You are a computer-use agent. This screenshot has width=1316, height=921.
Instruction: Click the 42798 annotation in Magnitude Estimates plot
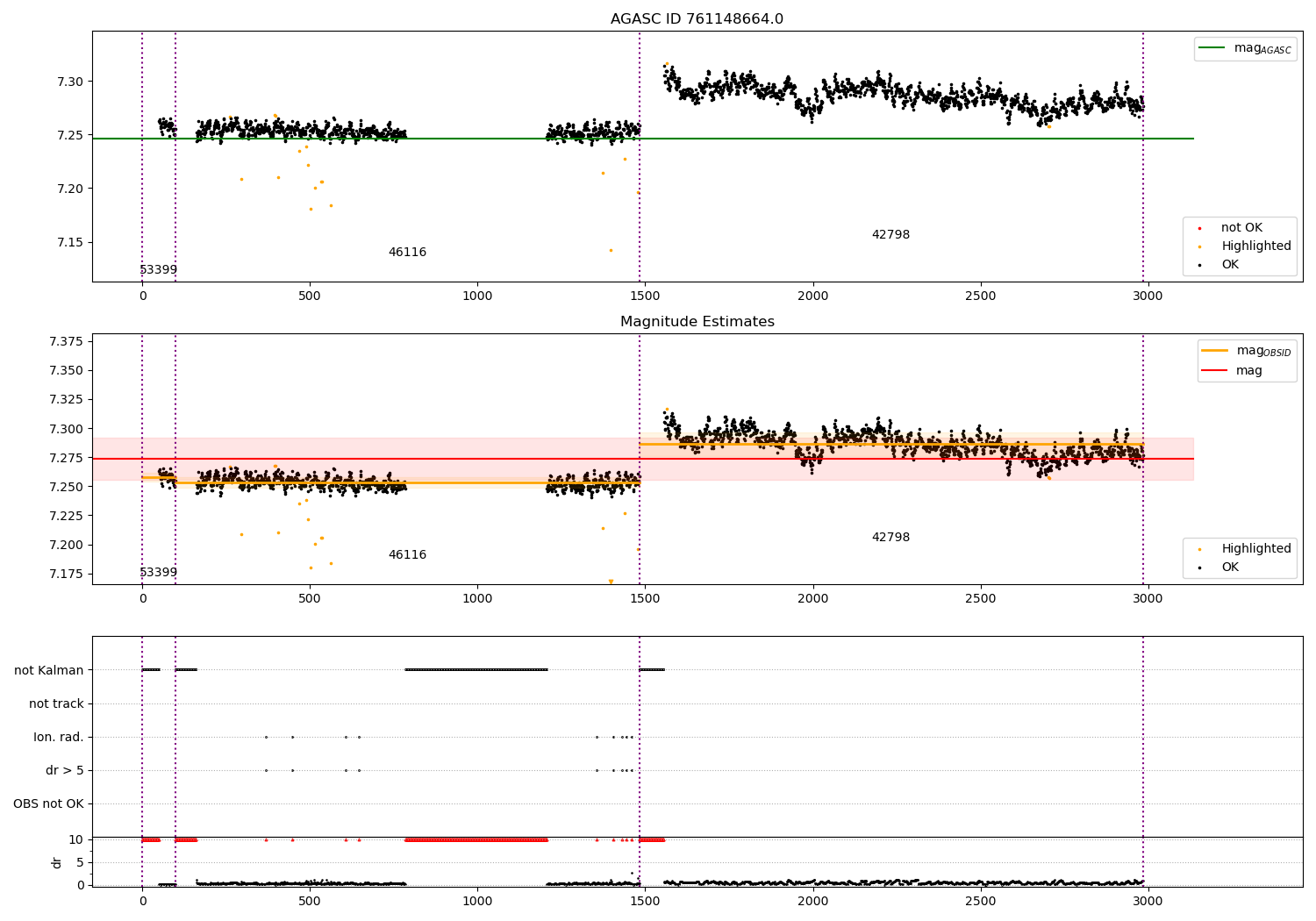[x=890, y=538]
